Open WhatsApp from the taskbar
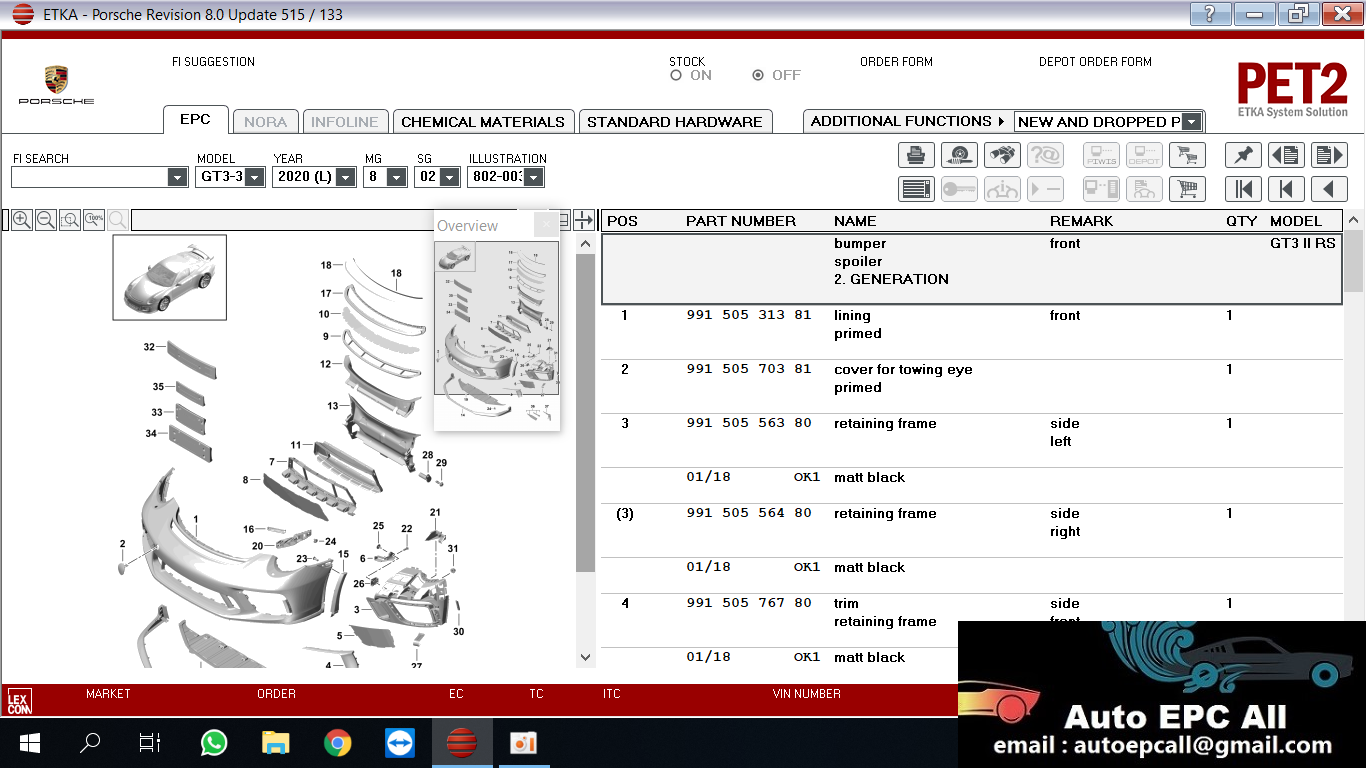1366x768 pixels. point(214,743)
